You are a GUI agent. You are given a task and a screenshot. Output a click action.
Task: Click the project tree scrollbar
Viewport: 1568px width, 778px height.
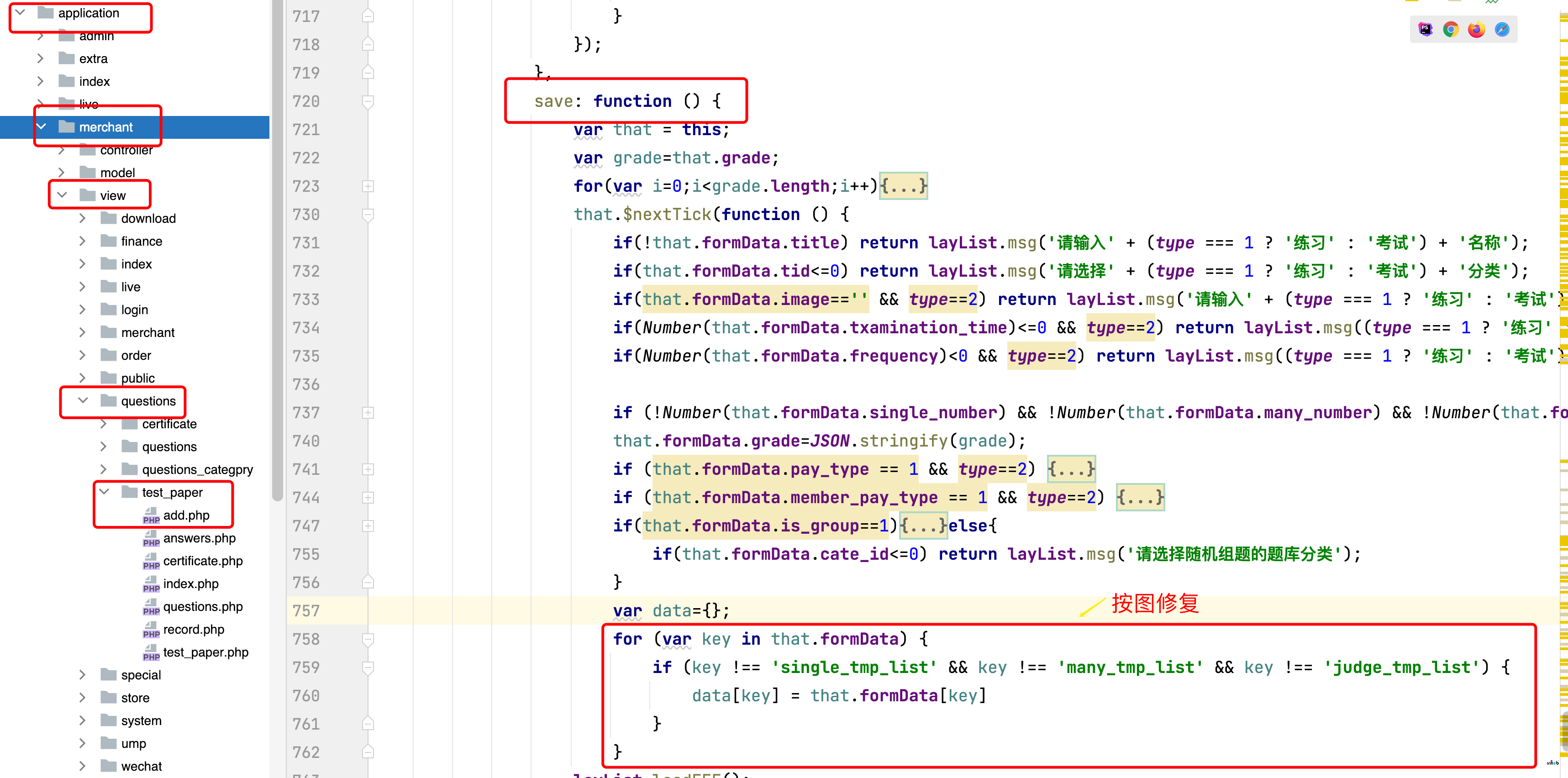(278, 250)
